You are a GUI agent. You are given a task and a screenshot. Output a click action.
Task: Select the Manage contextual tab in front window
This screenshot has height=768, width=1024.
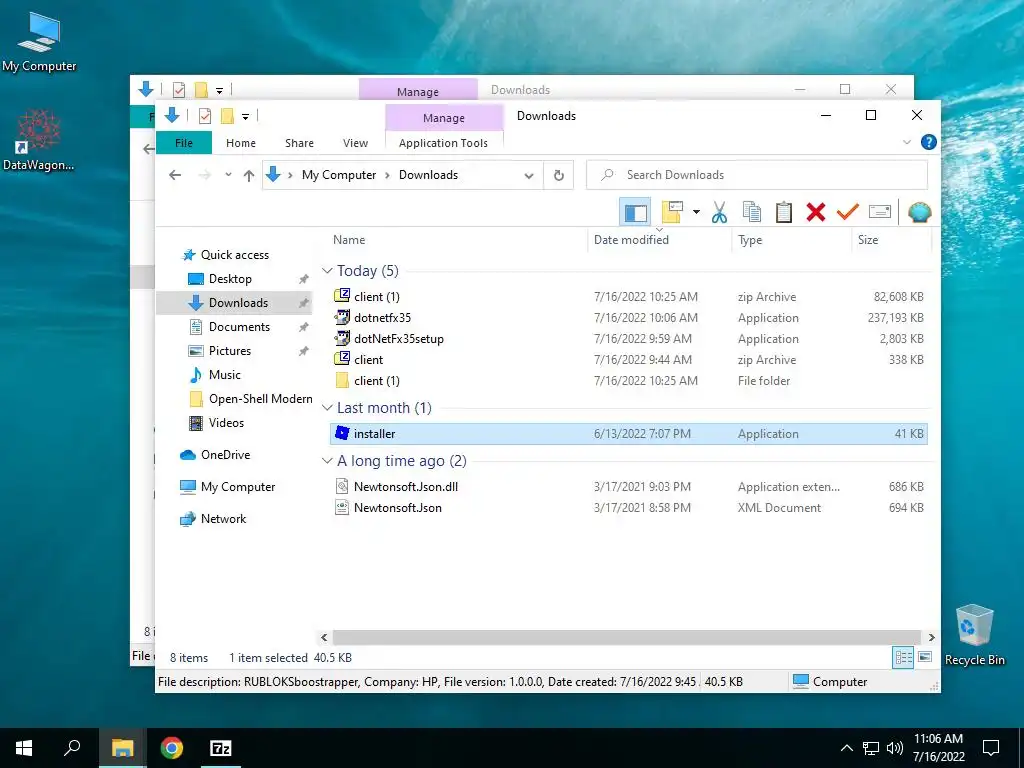click(444, 118)
